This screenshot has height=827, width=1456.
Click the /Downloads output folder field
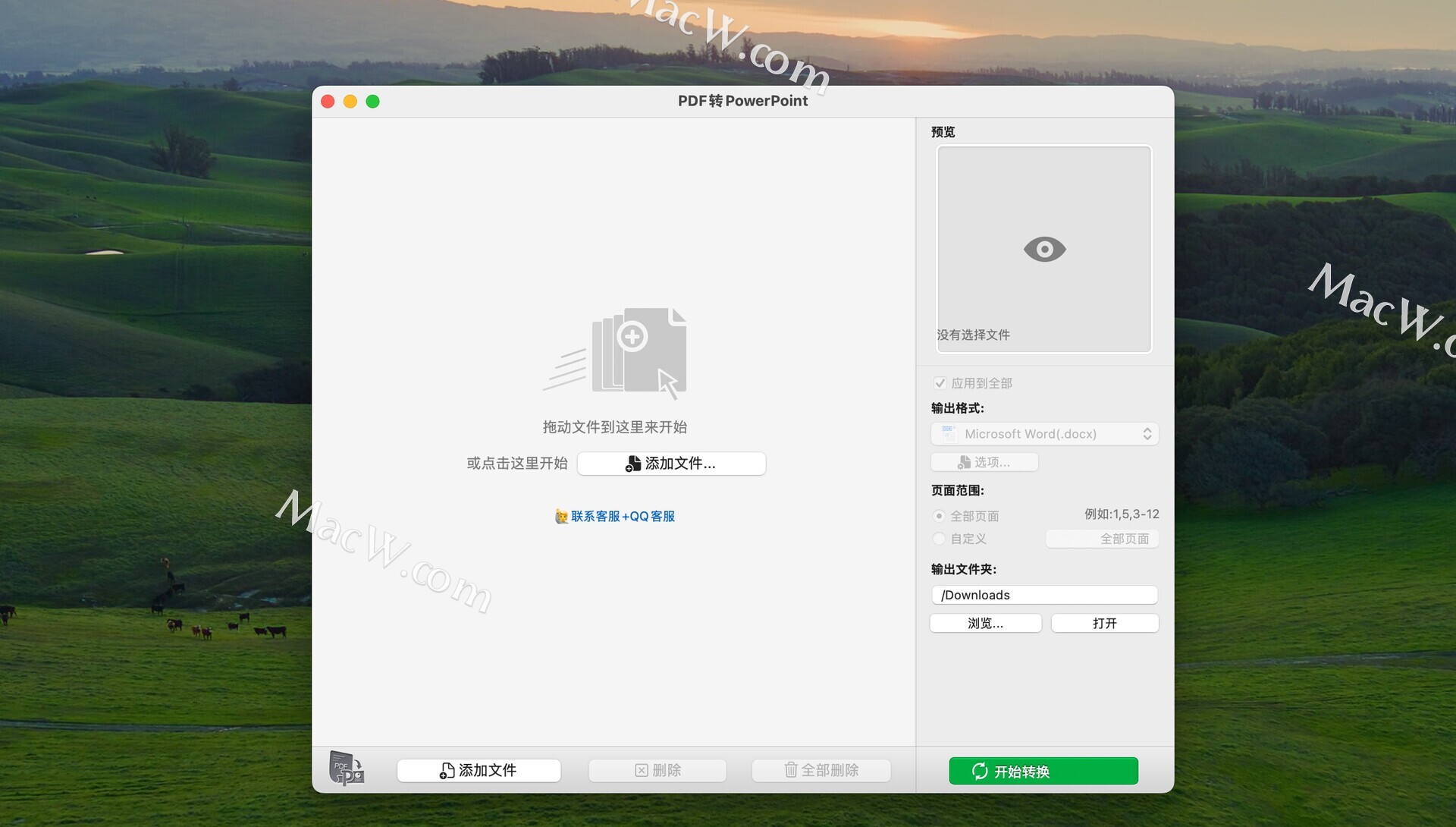tap(1044, 595)
